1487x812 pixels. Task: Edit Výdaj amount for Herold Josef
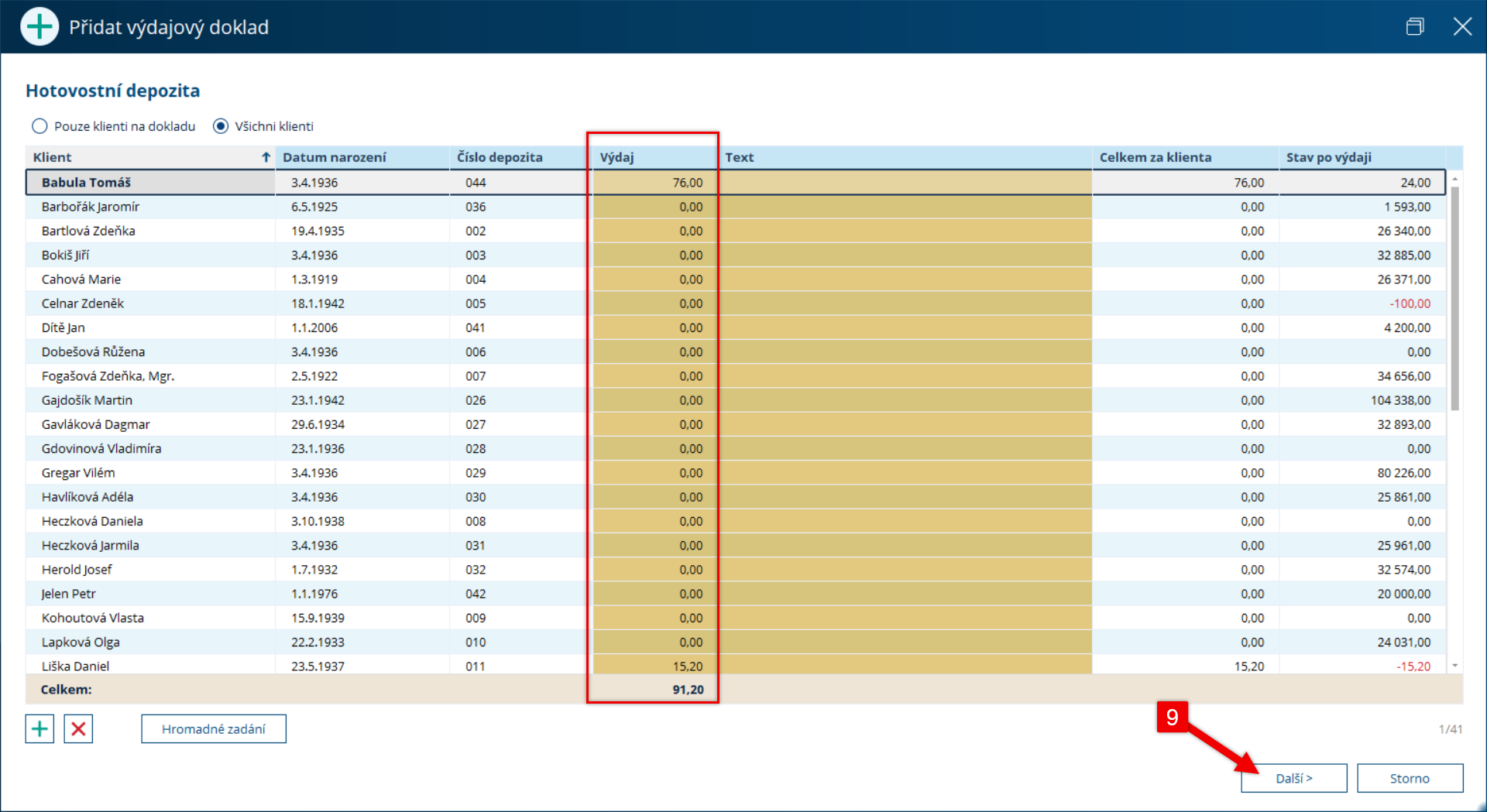click(654, 570)
